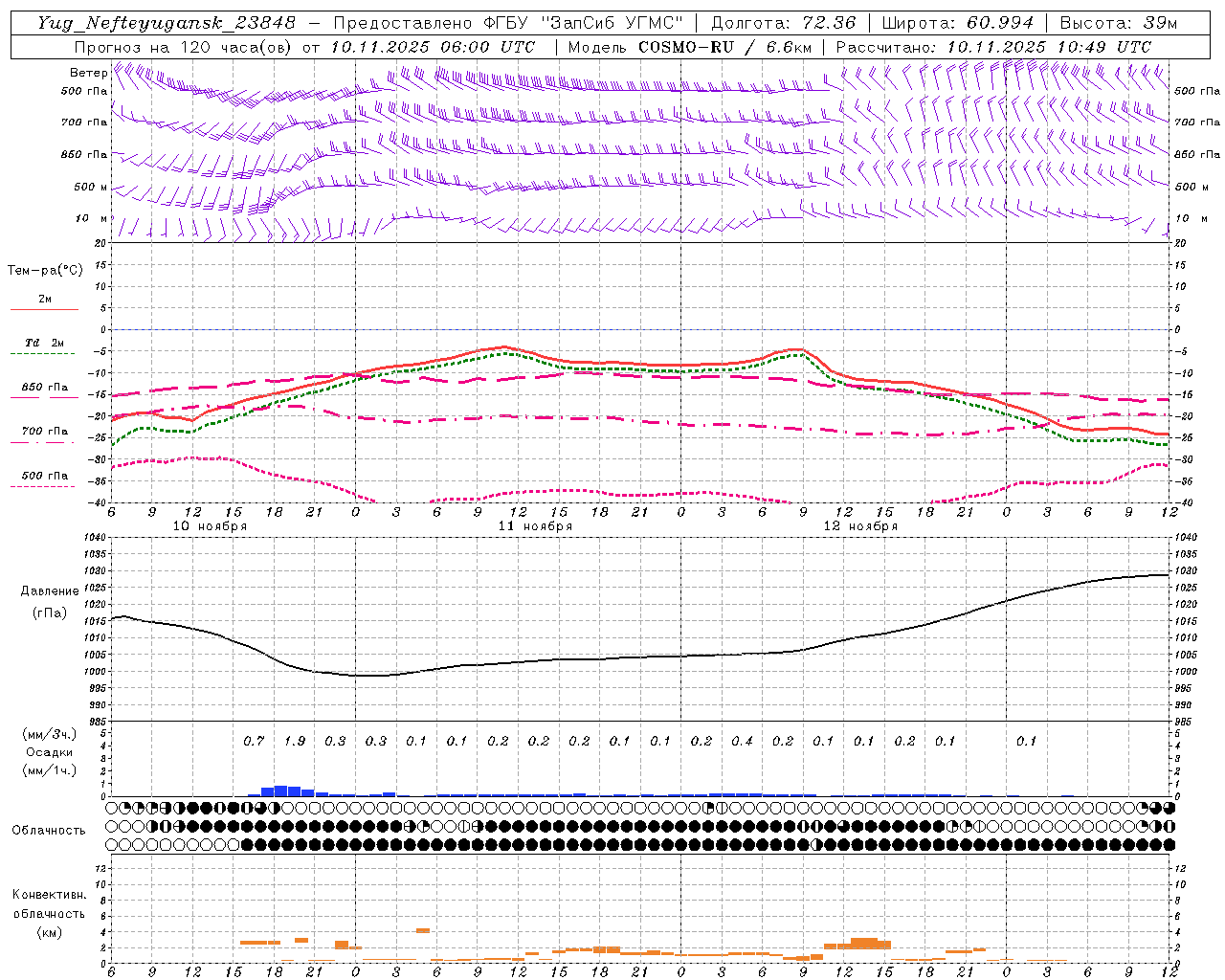The image size is (1225, 980).
Task: Click the 1.9 precipitation total
Action: [x=295, y=742]
